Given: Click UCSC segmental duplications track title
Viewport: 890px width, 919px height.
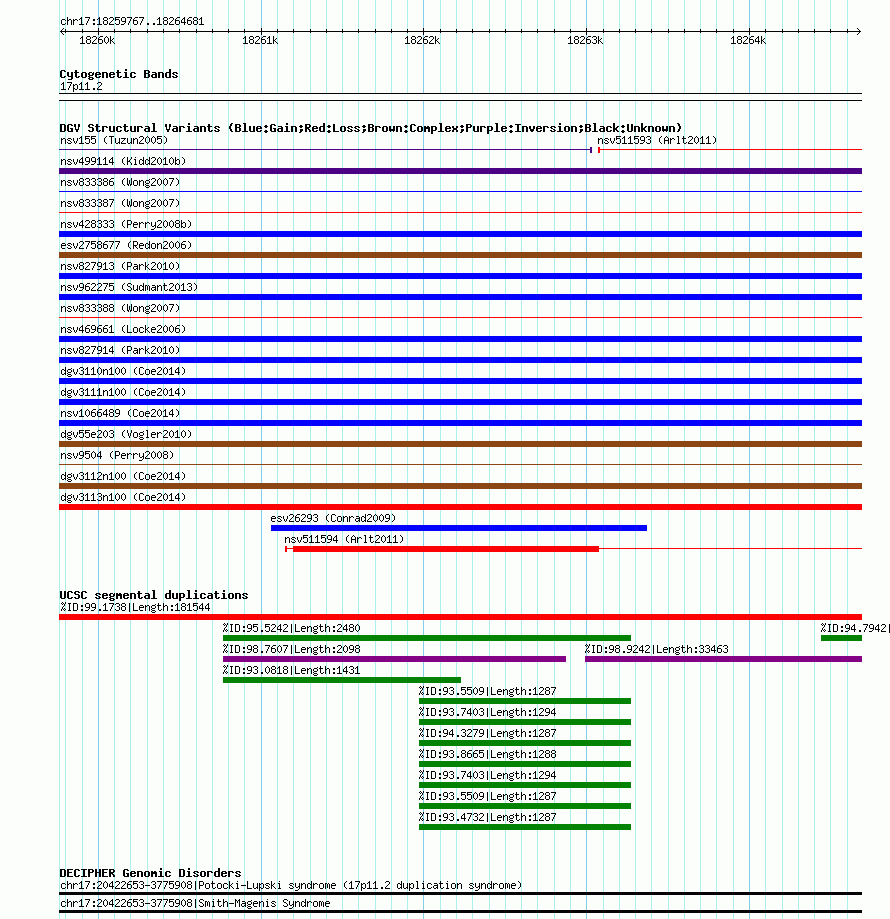Looking at the screenshot, I should 154,595.
